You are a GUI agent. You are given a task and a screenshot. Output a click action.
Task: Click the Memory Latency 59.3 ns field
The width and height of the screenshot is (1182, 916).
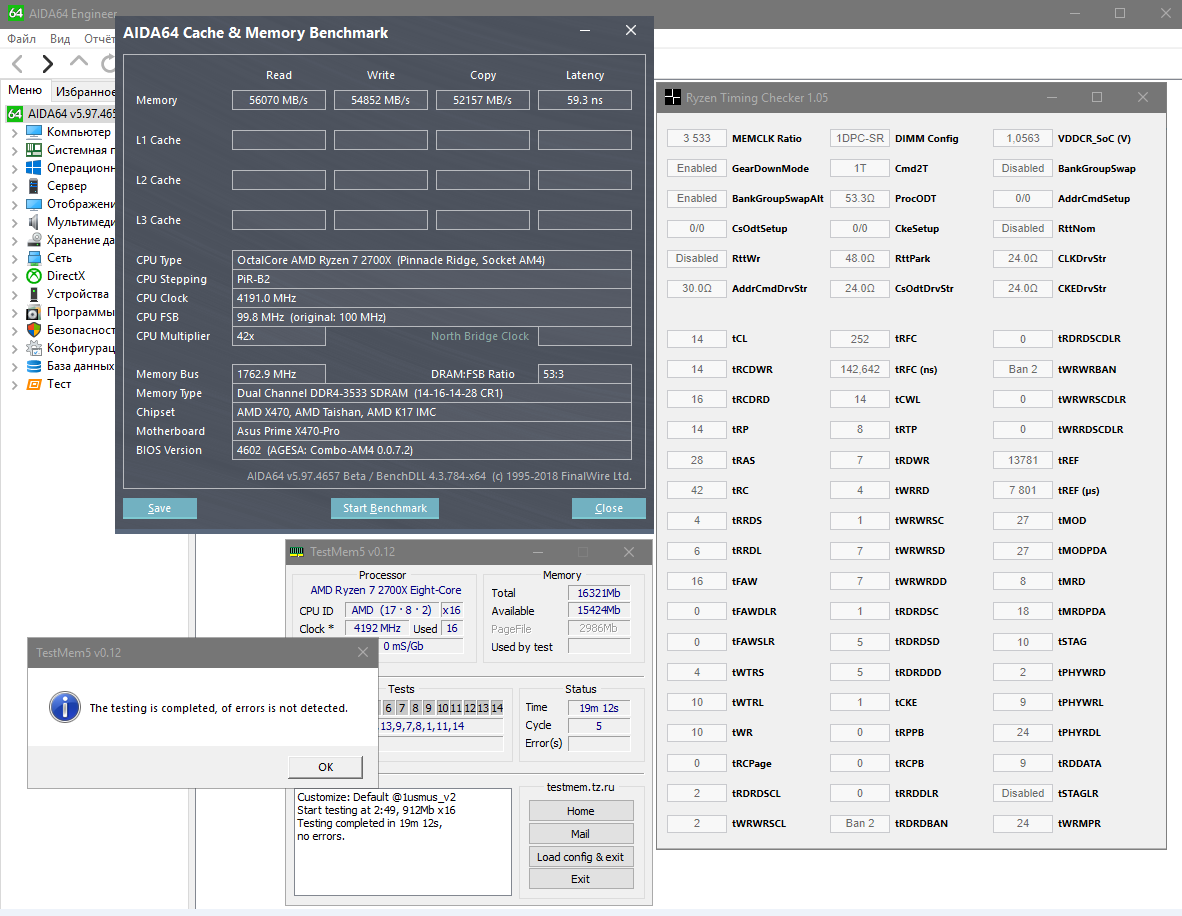click(x=585, y=100)
